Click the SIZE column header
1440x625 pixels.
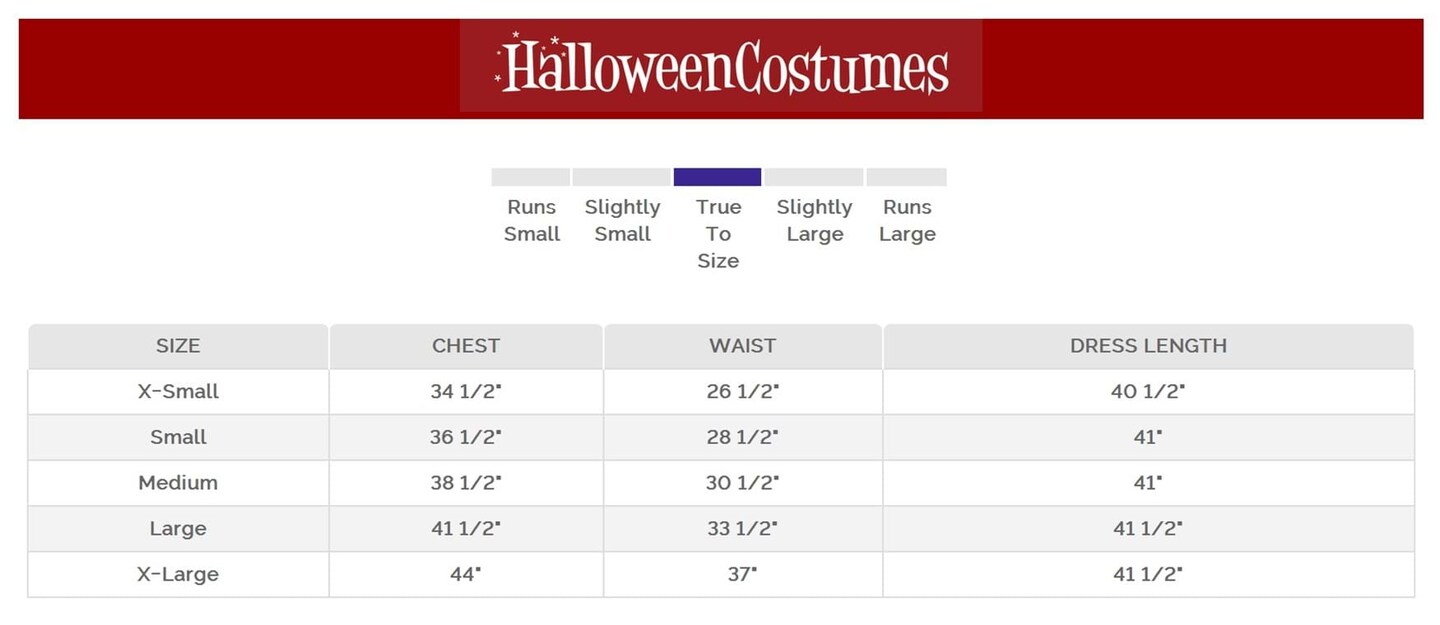click(178, 346)
